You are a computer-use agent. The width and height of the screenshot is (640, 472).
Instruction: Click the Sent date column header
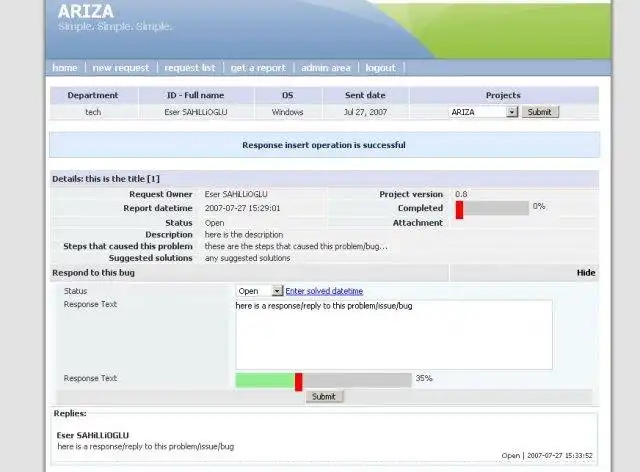pyautogui.click(x=365, y=95)
